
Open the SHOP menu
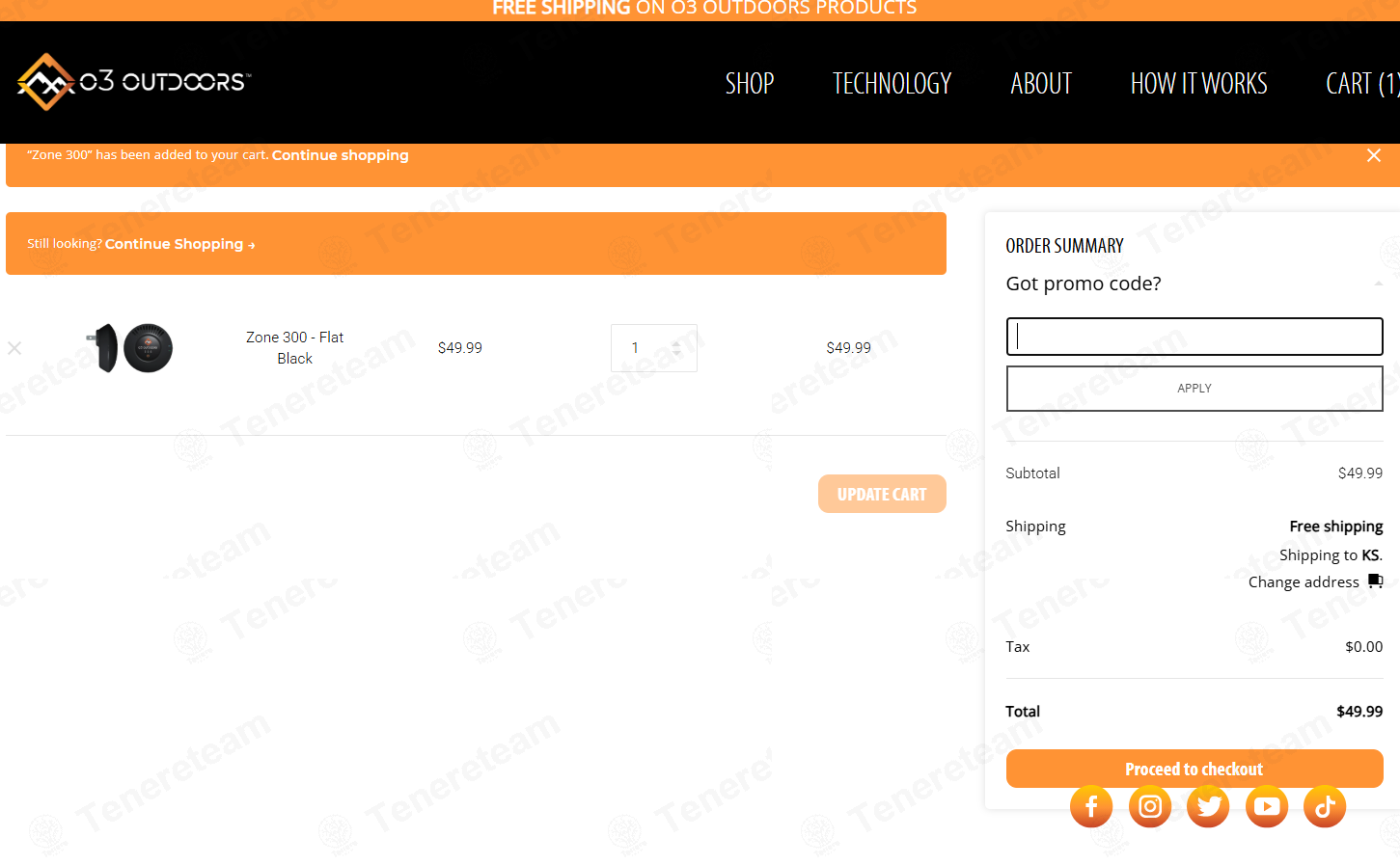point(750,84)
